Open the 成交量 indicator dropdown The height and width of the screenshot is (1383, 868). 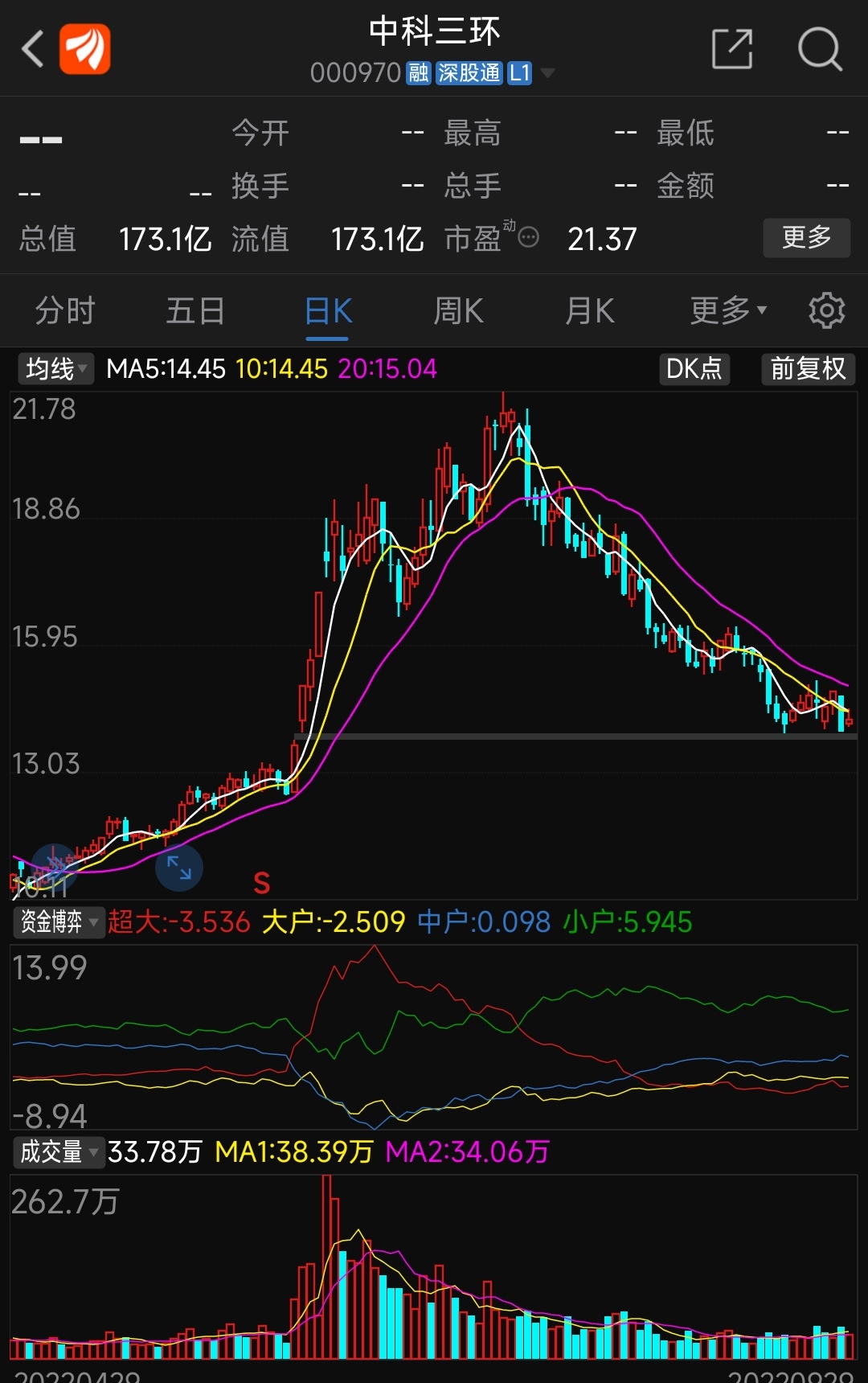(59, 1151)
